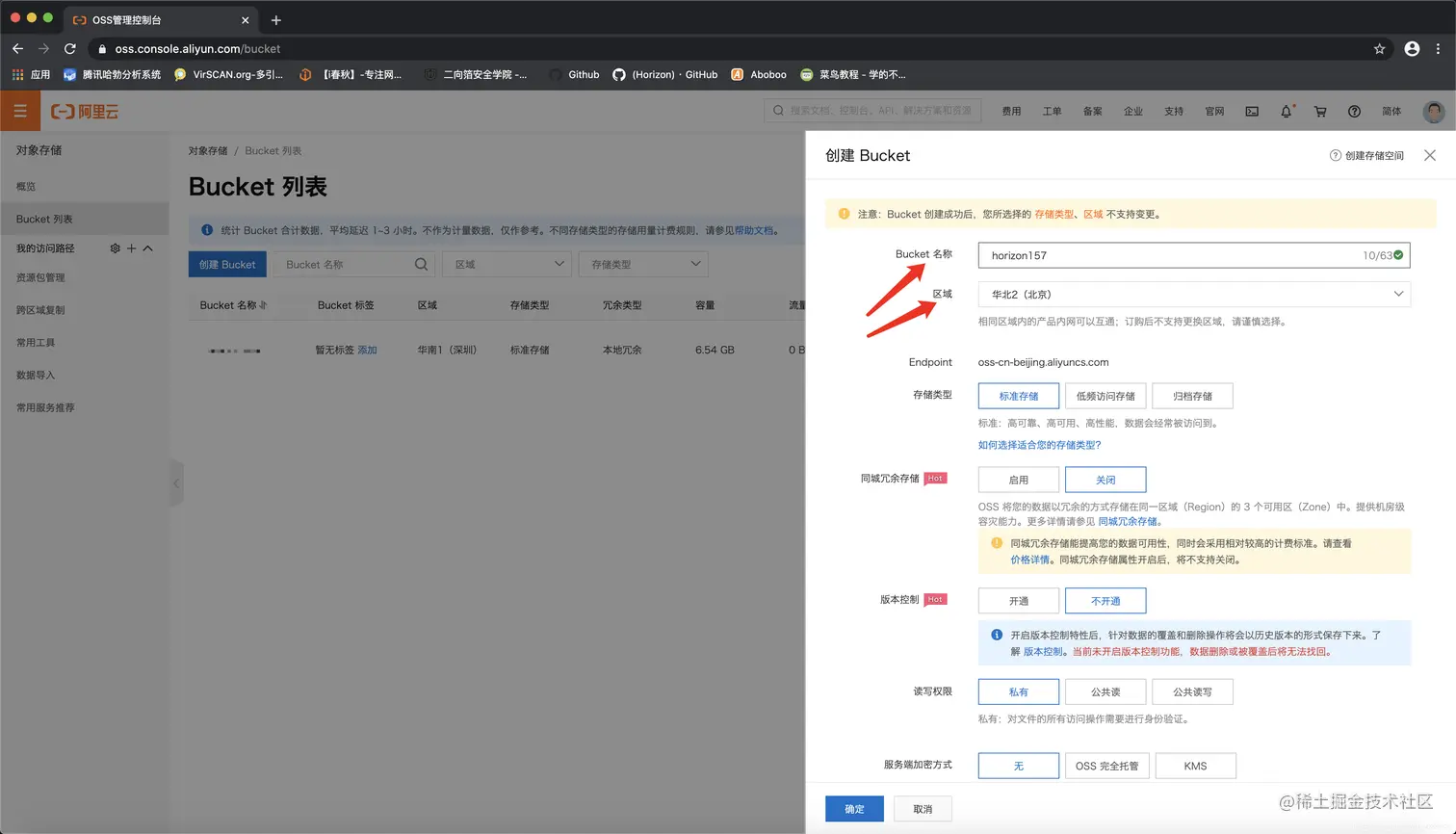
Task: Open the 官网 menu
Action: tap(1214, 112)
